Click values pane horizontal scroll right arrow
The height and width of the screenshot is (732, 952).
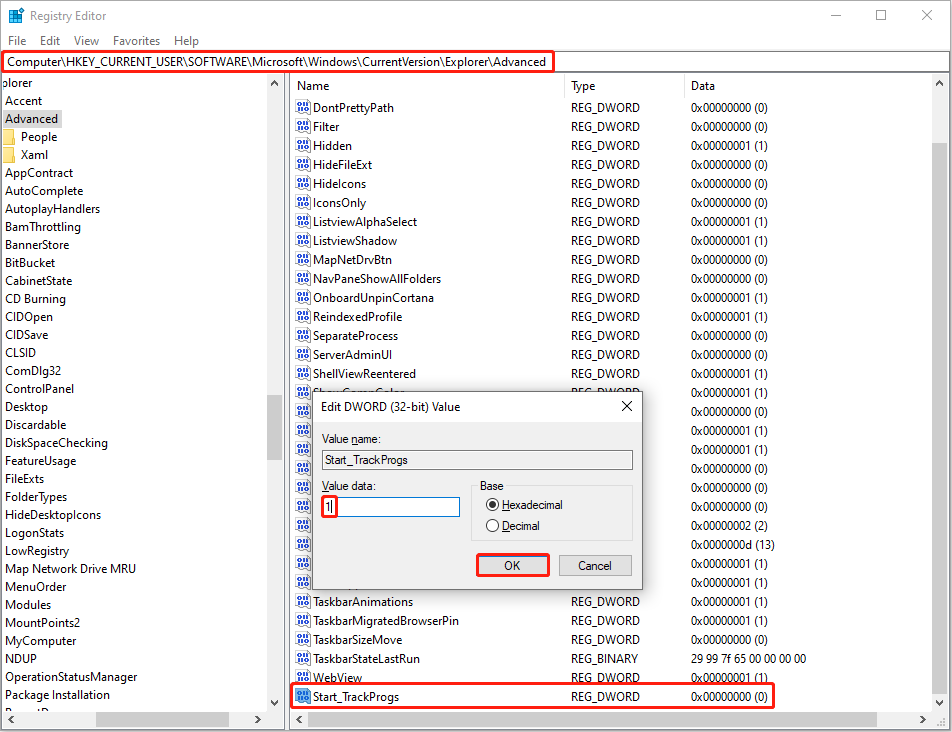pyautogui.click(x=923, y=719)
